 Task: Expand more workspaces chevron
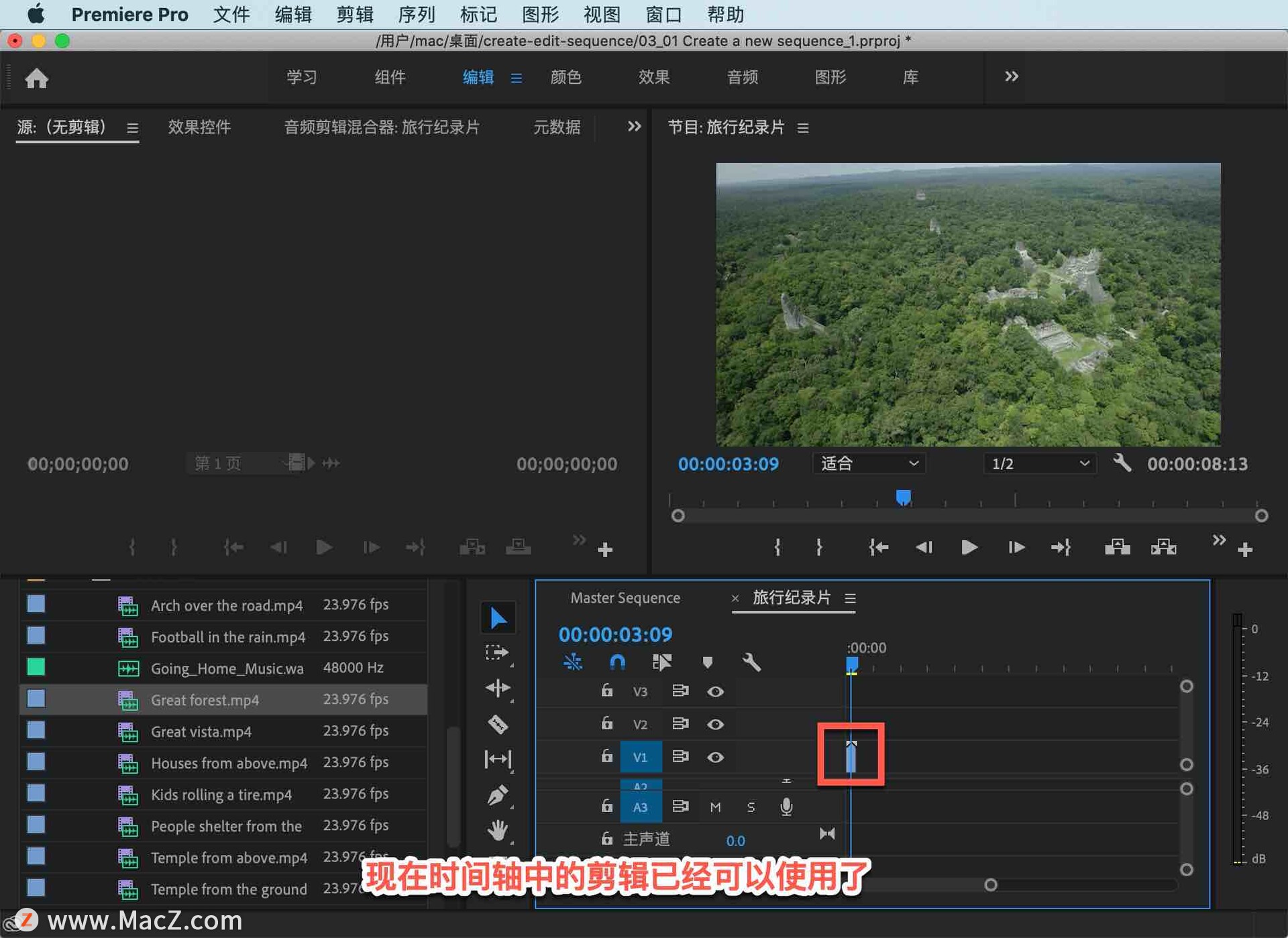(1011, 76)
